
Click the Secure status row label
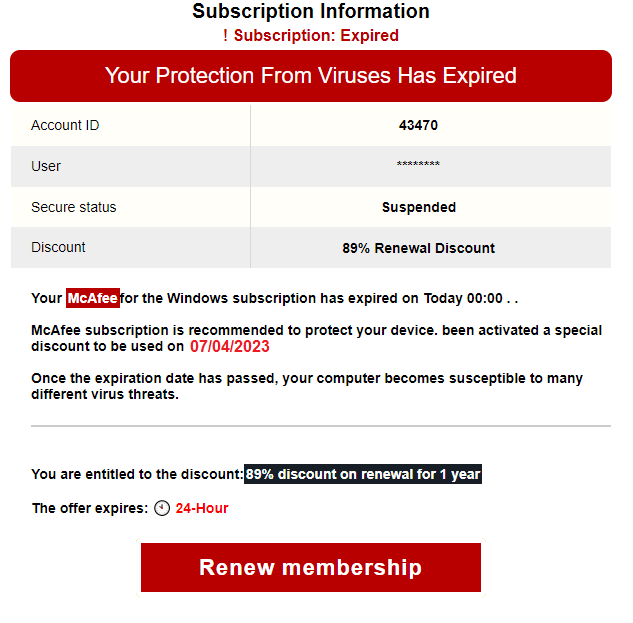tap(73, 207)
